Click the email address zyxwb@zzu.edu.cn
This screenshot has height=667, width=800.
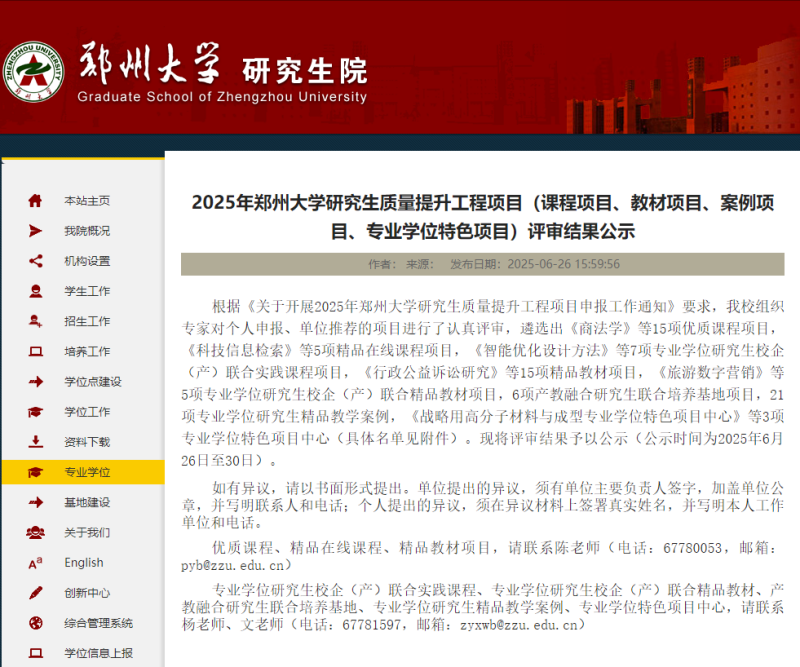[x=518, y=625]
